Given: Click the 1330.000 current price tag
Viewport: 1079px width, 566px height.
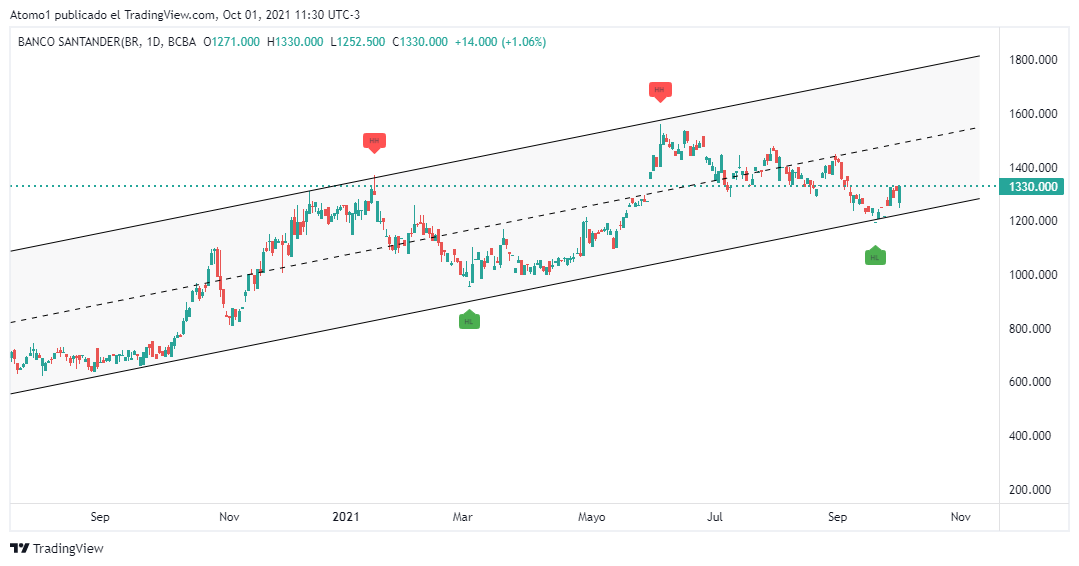Looking at the screenshot, I should point(1034,187).
